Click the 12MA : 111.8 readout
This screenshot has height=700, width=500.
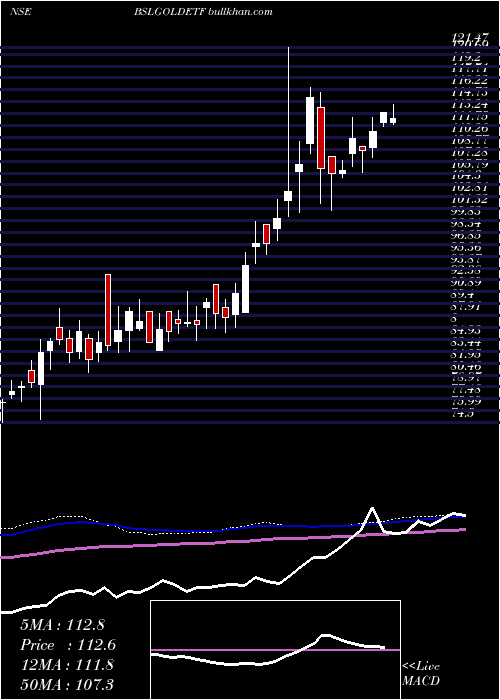67,665
